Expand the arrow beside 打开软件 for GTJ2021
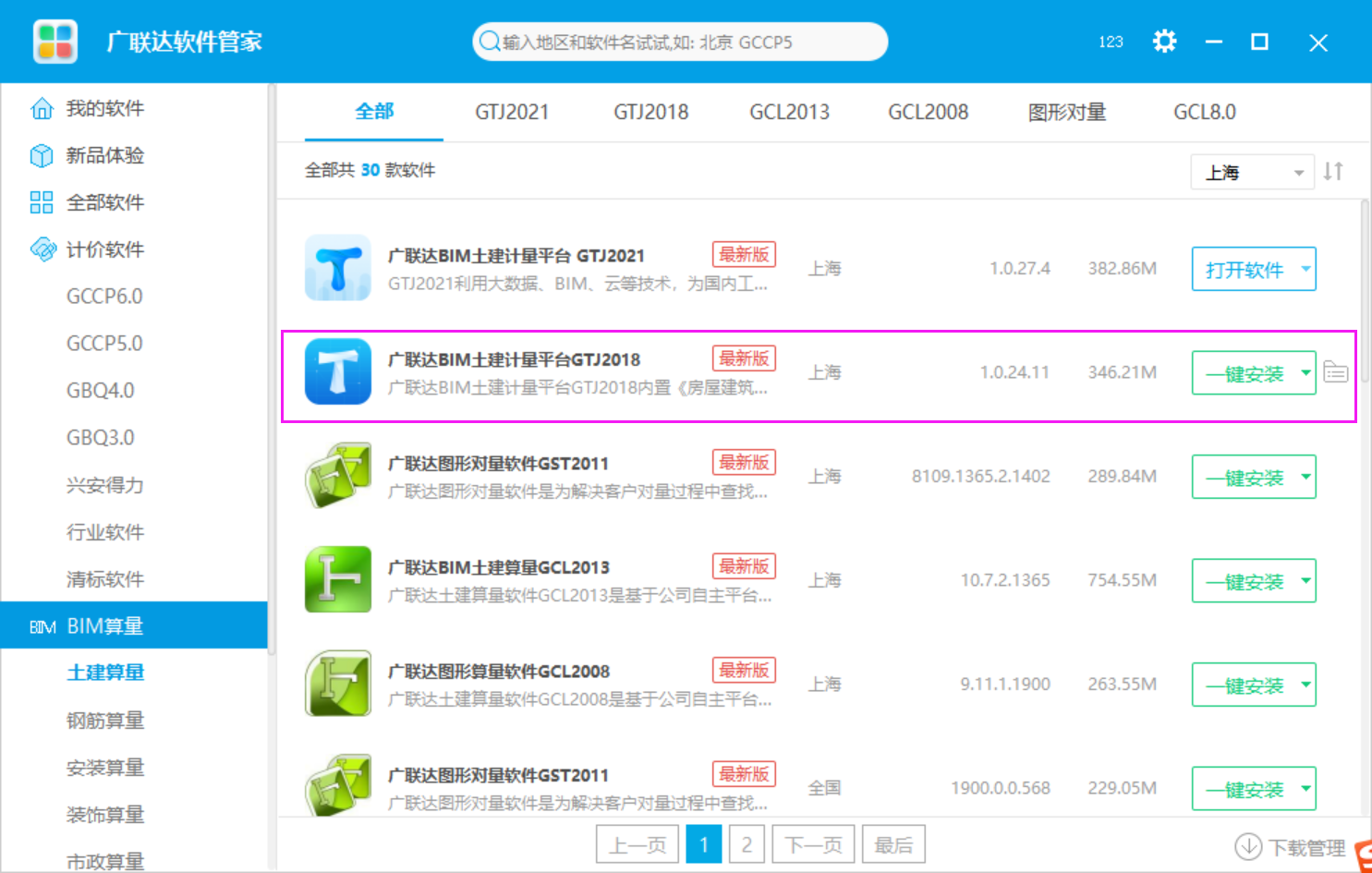This screenshot has height=873, width=1372. (x=1305, y=269)
